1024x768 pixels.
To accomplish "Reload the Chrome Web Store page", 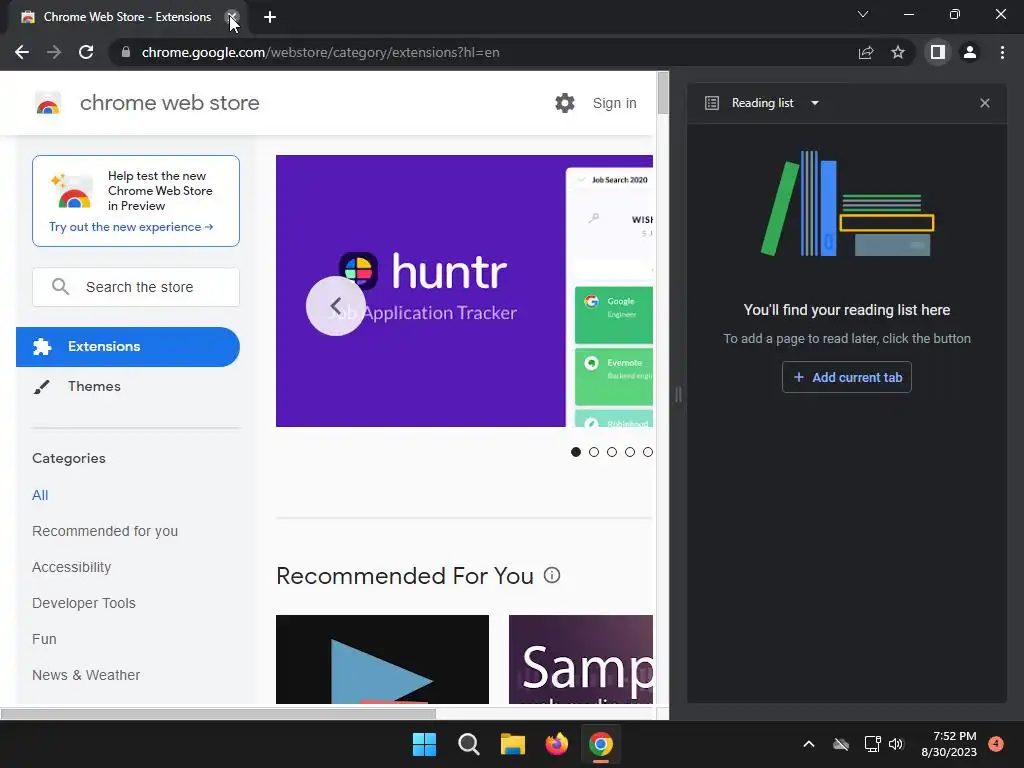I will 86,52.
